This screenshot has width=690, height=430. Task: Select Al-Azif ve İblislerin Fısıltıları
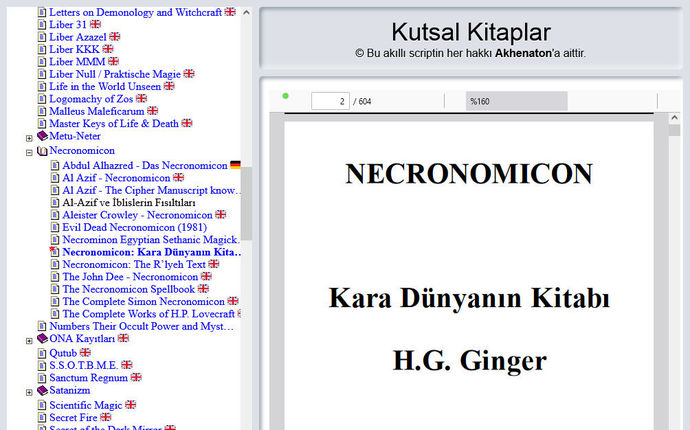pyautogui.click(x=129, y=202)
